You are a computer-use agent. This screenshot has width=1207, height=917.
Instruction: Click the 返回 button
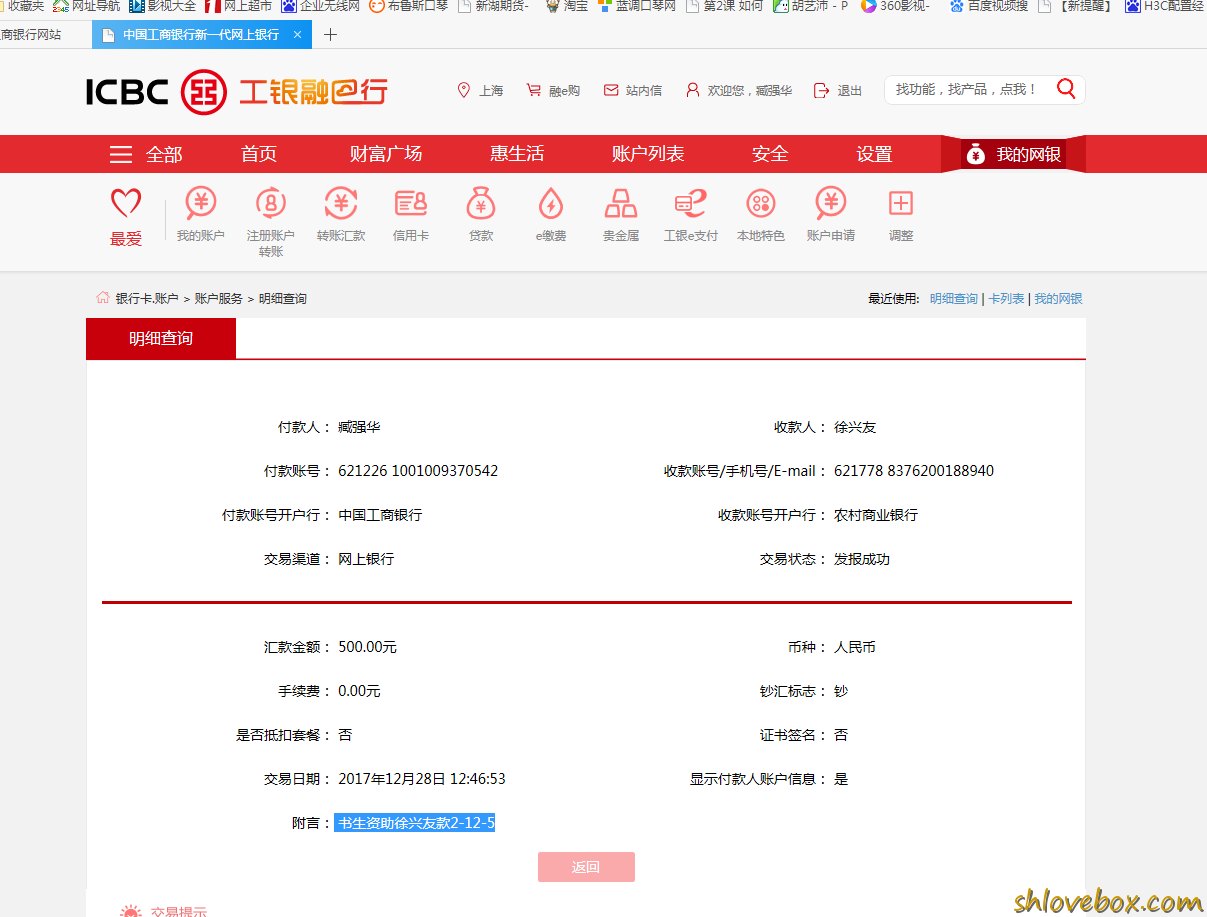(586, 867)
